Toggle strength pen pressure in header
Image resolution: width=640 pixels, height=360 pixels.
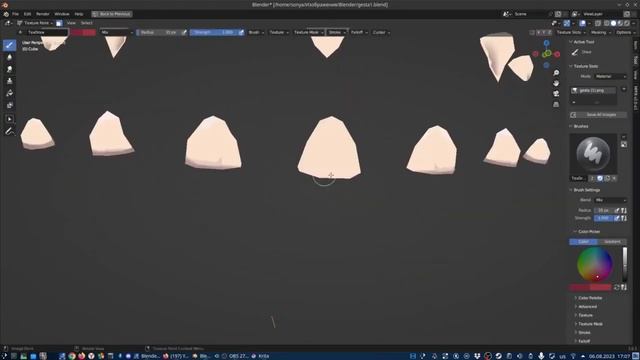[241, 32]
